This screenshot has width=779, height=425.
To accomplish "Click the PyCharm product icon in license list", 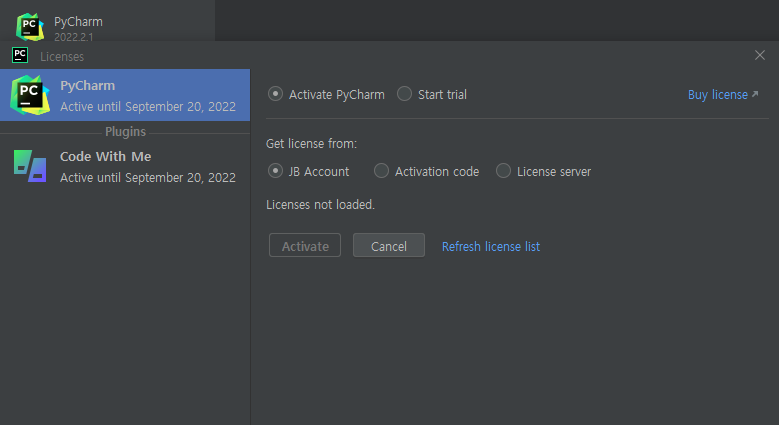I will (30, 95).
